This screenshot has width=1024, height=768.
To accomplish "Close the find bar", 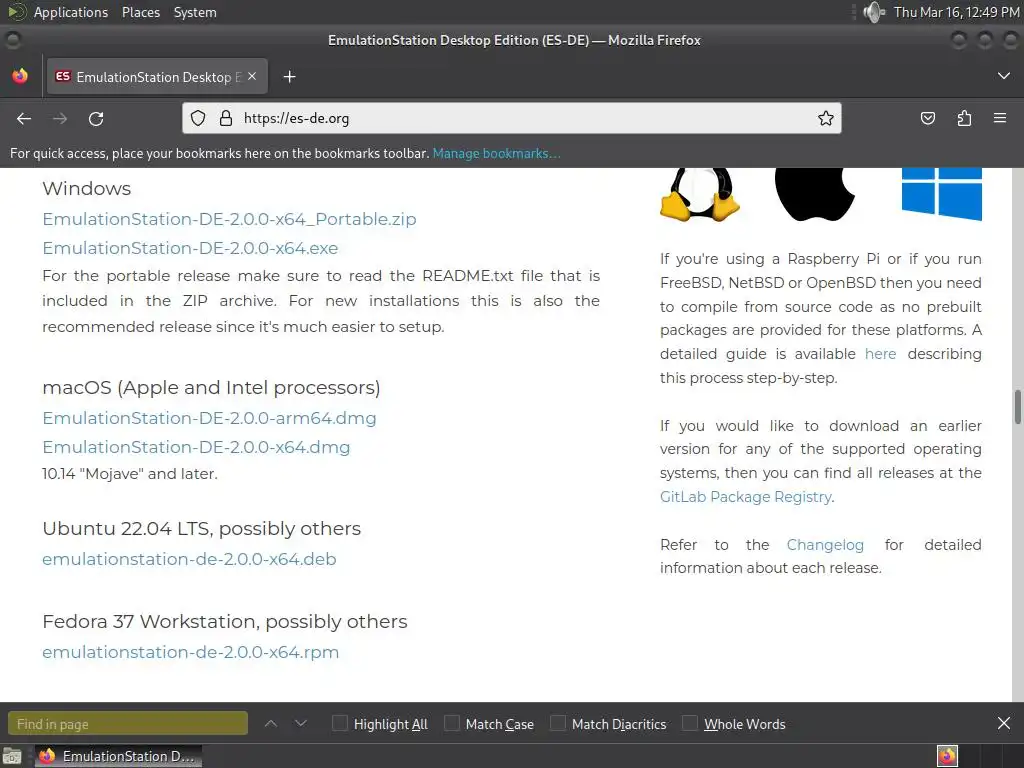I will [1004, 723].
